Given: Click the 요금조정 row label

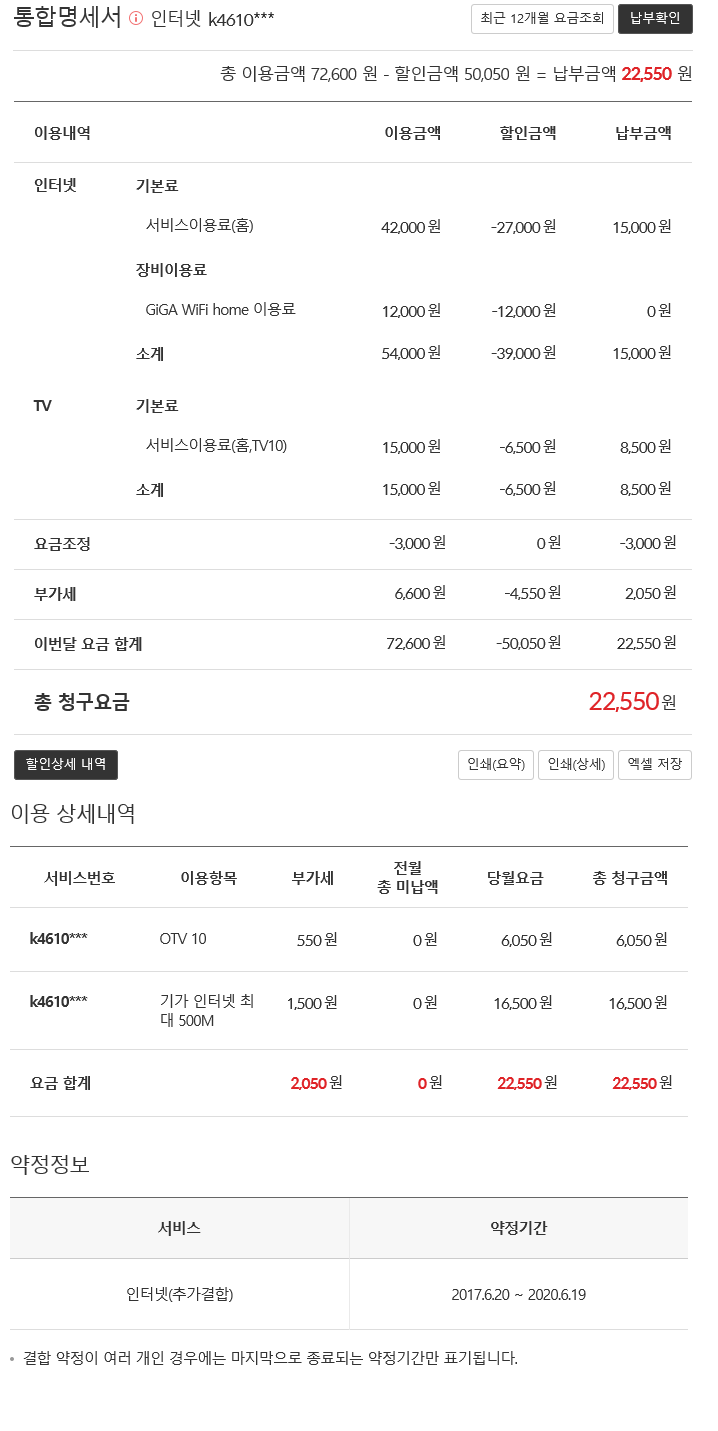Looking at the screenshot, I should [x=62, y=544].
